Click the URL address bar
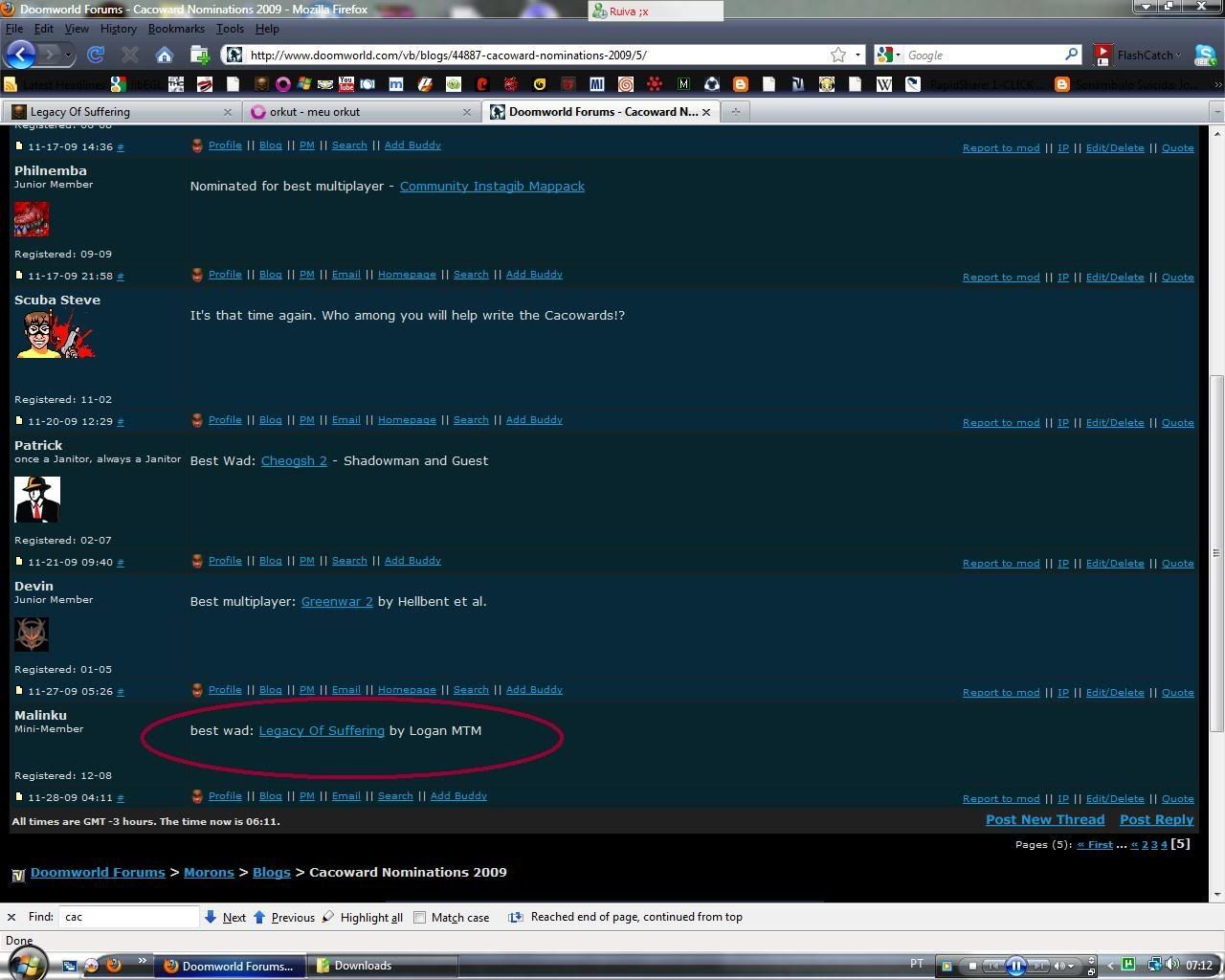 (541, 55)
